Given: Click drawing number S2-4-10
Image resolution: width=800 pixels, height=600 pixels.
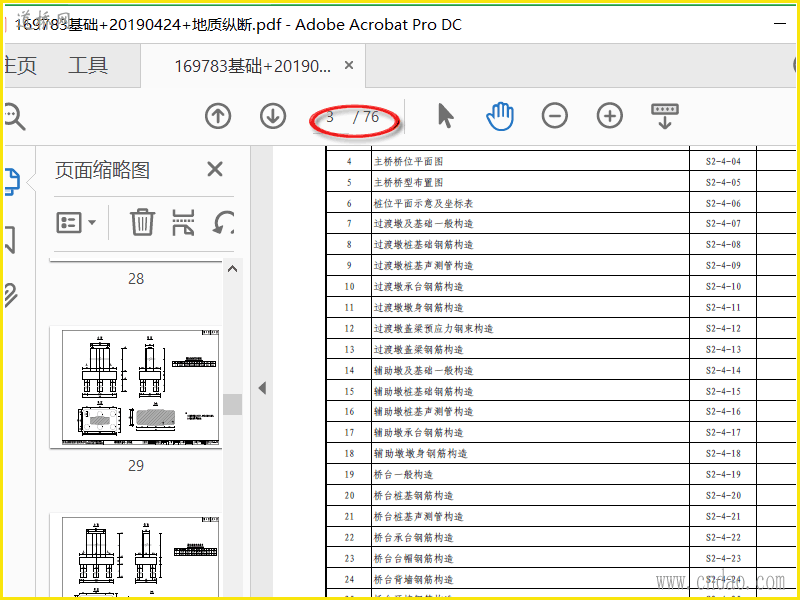Looking at the screenshot, I should (723, 287).
